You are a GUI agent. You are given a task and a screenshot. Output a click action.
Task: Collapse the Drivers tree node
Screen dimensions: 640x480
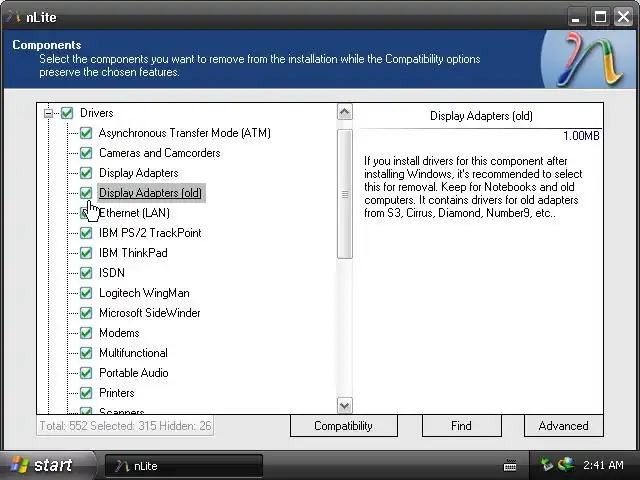click(48, 113)
